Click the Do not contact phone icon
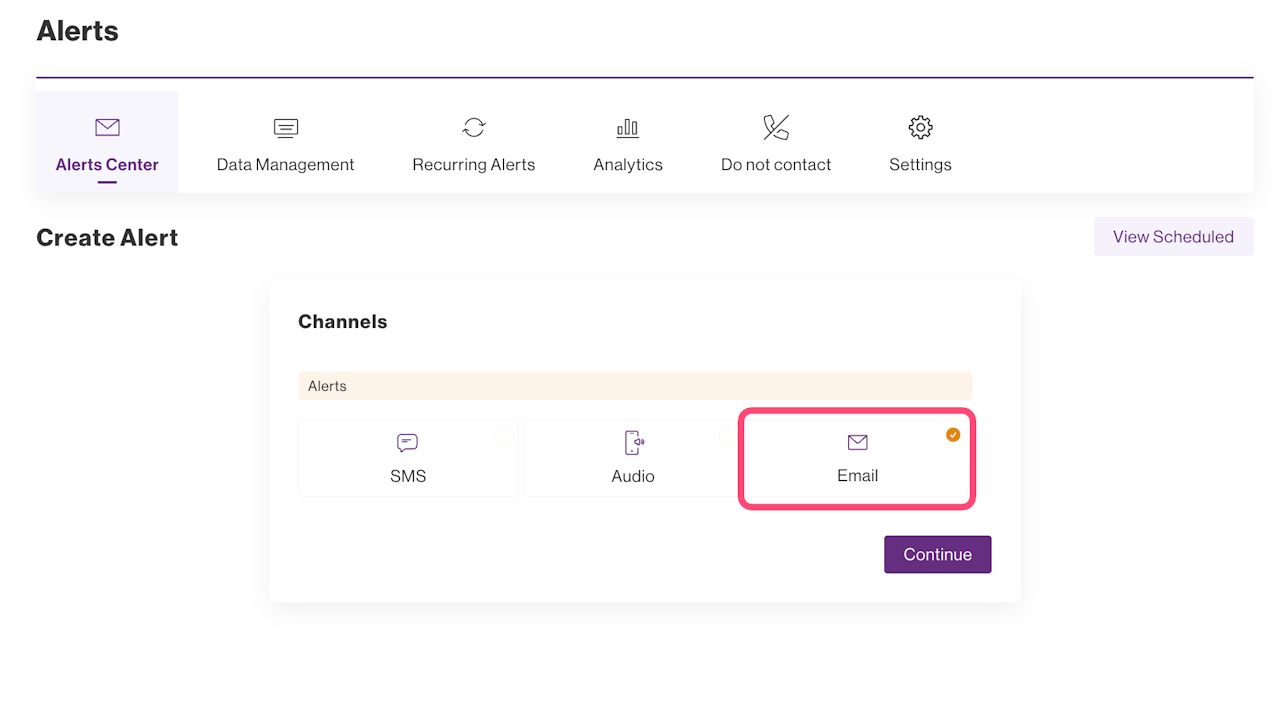 (776, 127)
